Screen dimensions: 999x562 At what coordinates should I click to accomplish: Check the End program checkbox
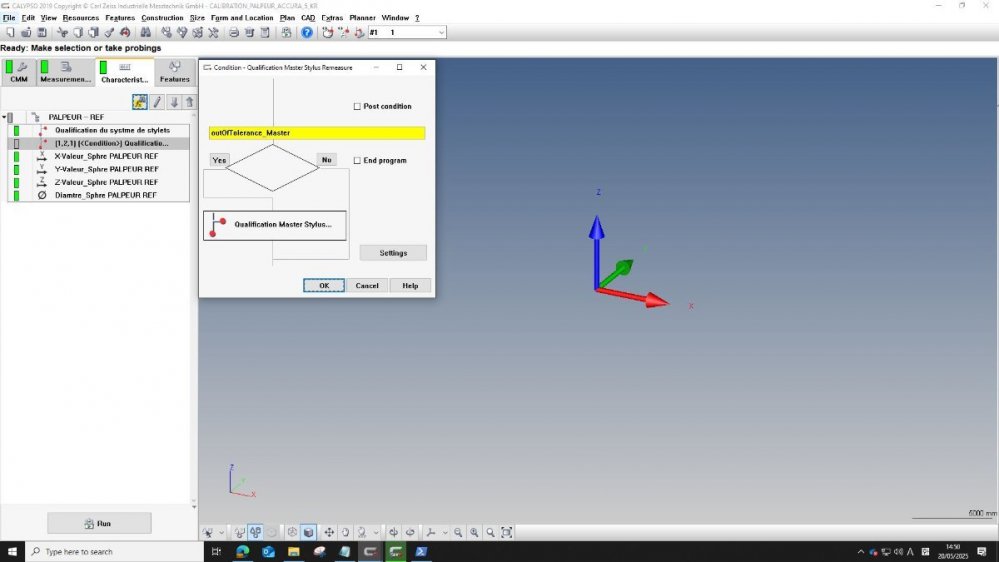click(x=357, y=160)
